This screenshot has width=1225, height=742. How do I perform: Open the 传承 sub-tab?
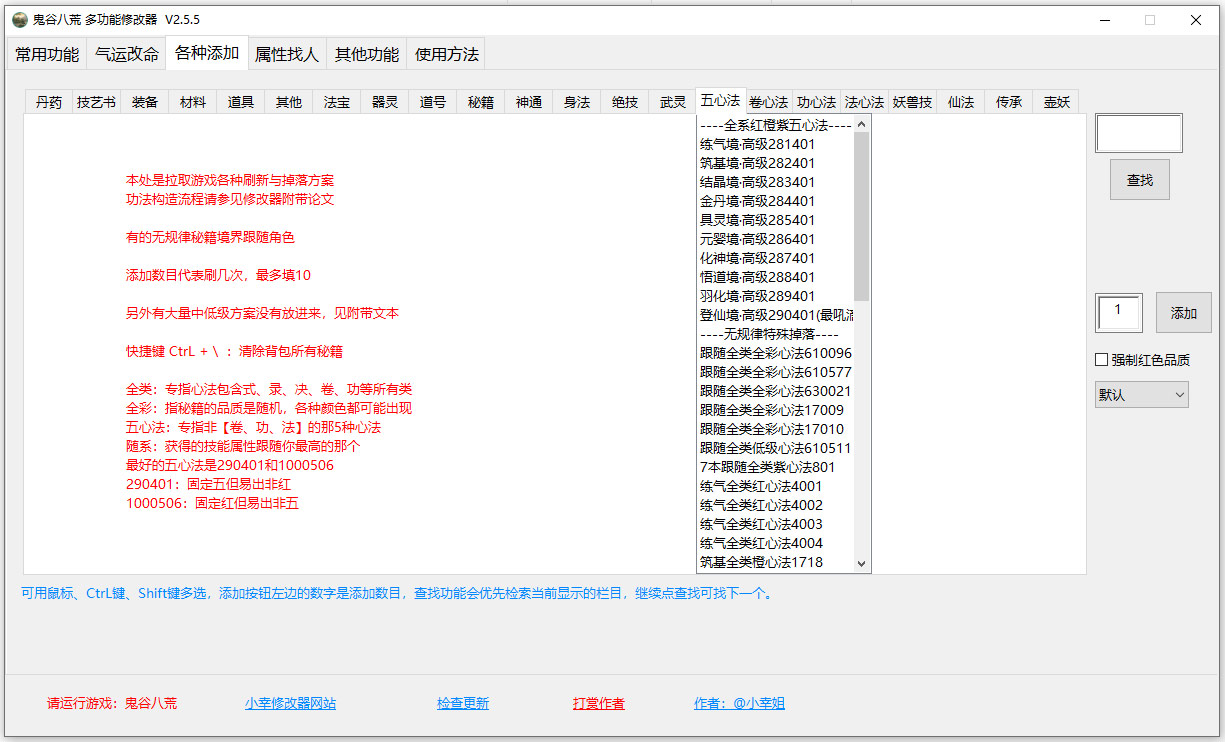click(1009, 102)
